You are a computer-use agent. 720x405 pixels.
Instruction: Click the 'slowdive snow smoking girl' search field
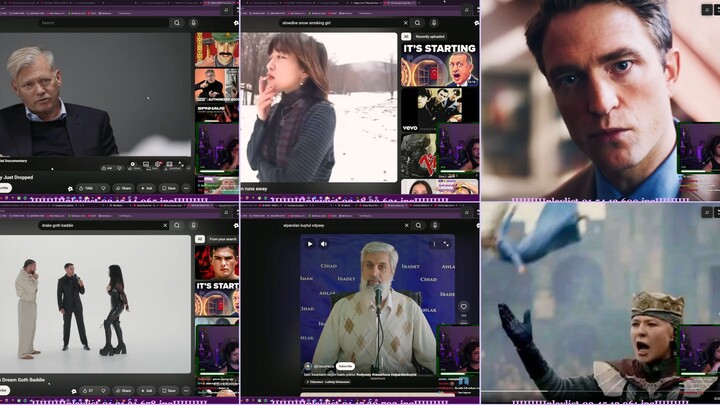pos(339,22)
